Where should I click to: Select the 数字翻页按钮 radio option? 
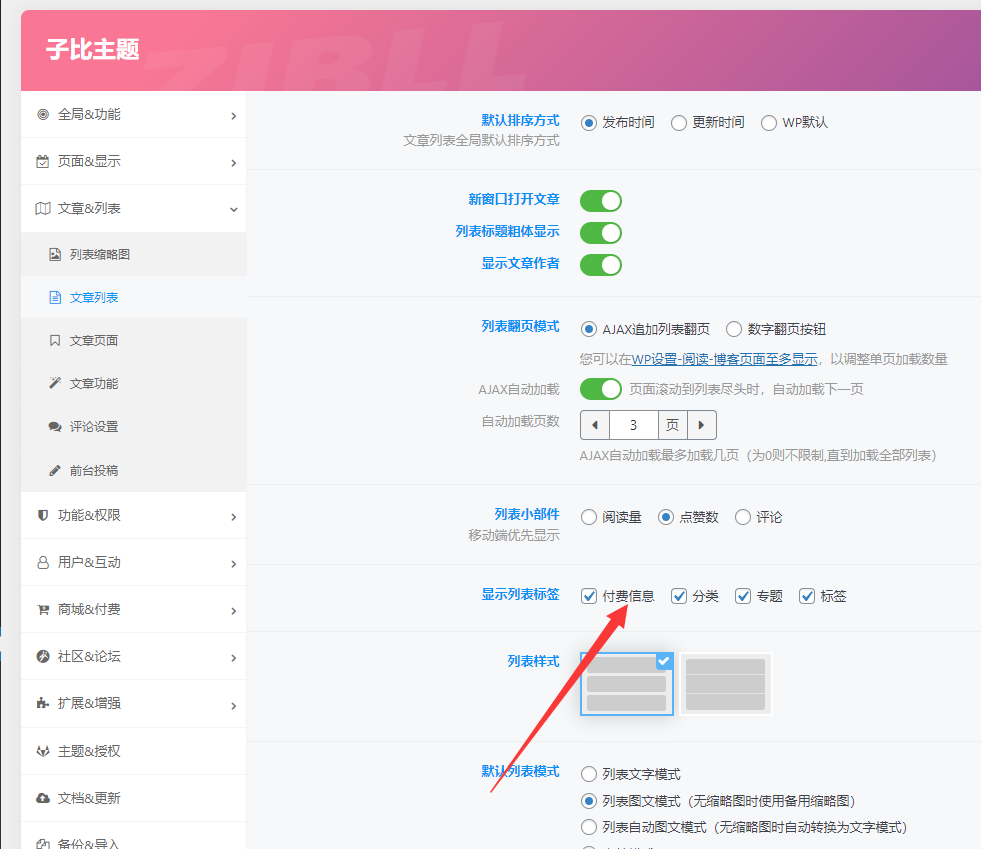[x=733, y=328]
